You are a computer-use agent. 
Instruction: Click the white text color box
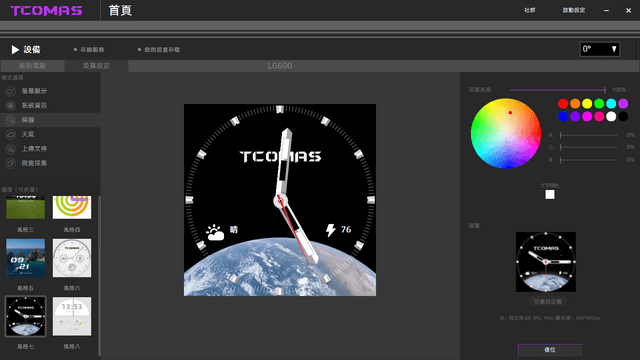coord(550,195)
